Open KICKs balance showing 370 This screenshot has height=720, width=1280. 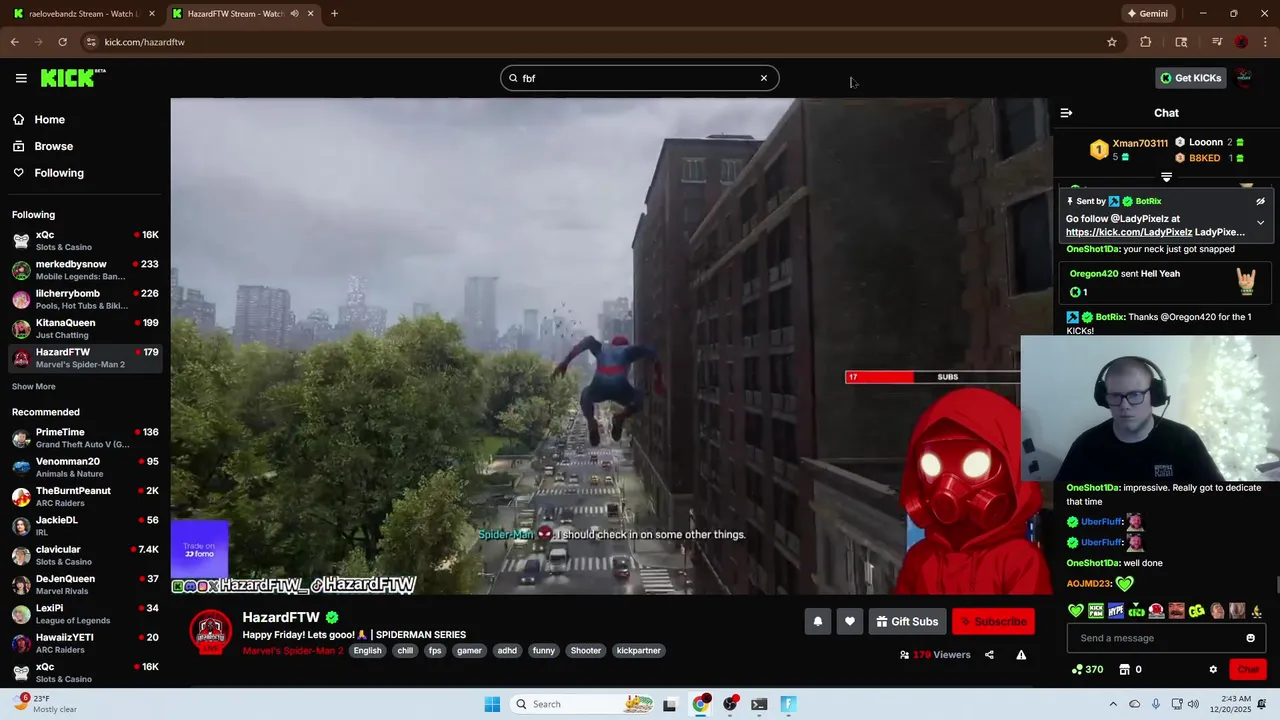(1087, 669)
